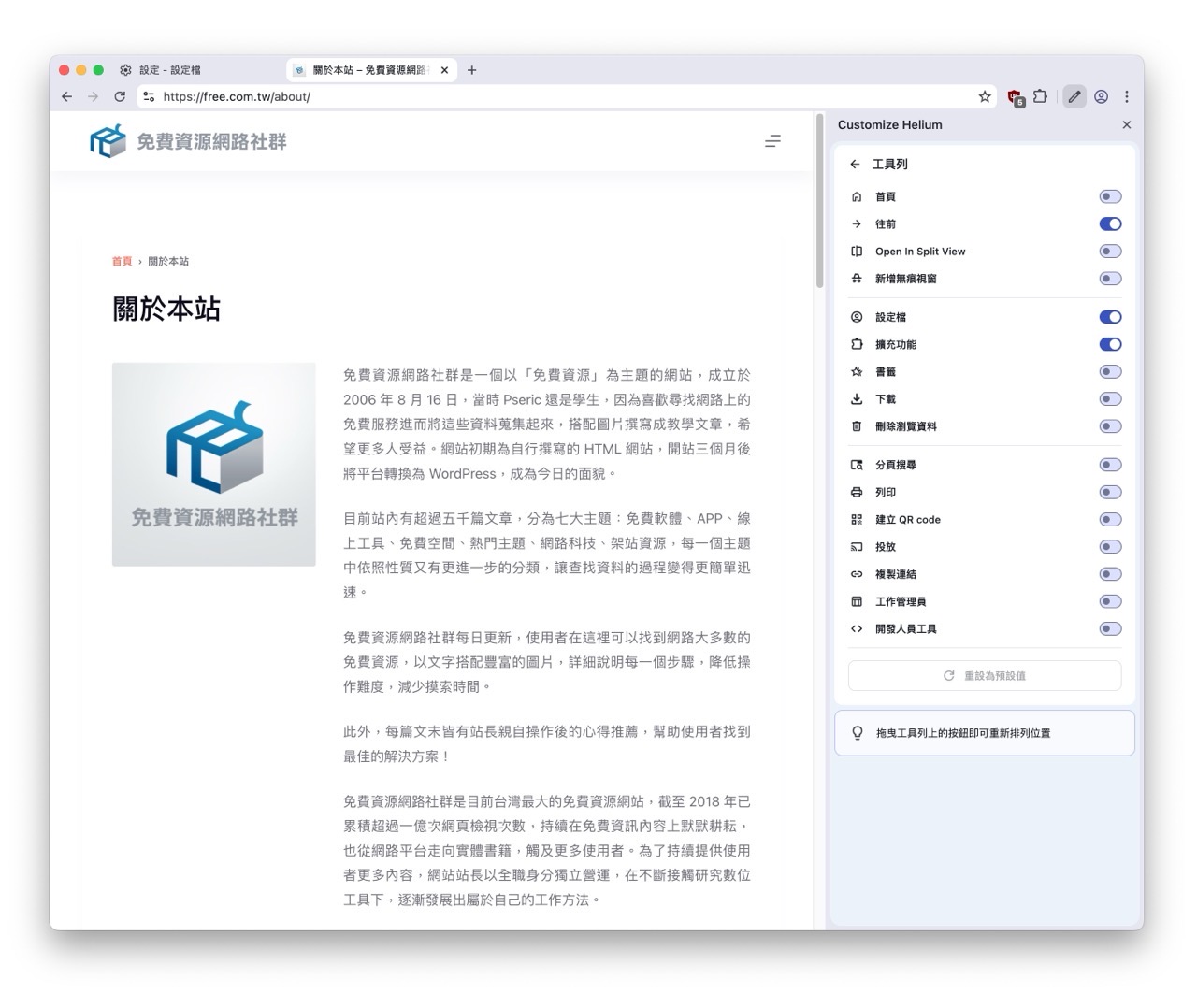Open the browser three-dot menu
This screenshot has height=1008, width=1197.
click(x=1127, y=96)
